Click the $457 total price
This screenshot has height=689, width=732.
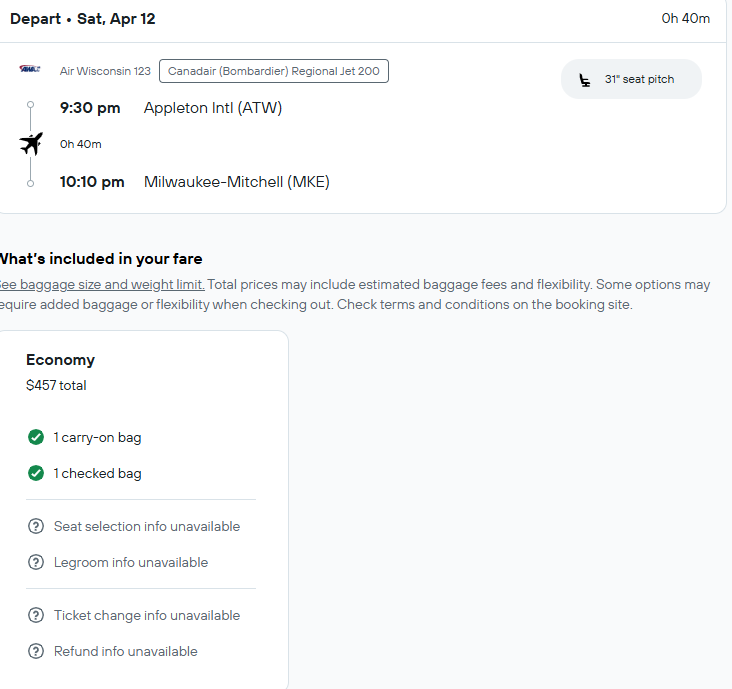pos(56,386)
